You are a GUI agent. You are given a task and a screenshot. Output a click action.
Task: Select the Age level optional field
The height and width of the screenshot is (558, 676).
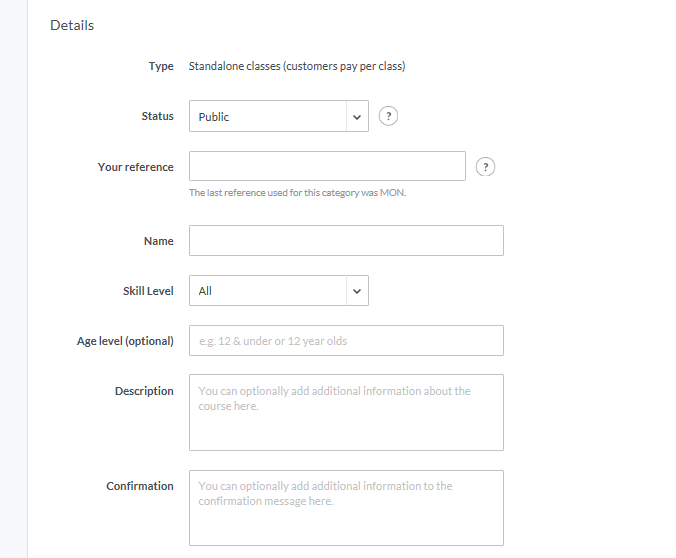click(x=346, y=341)
